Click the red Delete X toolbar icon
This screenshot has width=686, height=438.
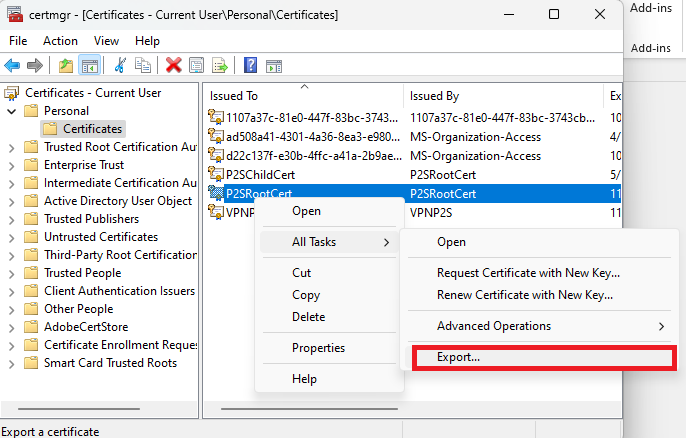point(173,65)
